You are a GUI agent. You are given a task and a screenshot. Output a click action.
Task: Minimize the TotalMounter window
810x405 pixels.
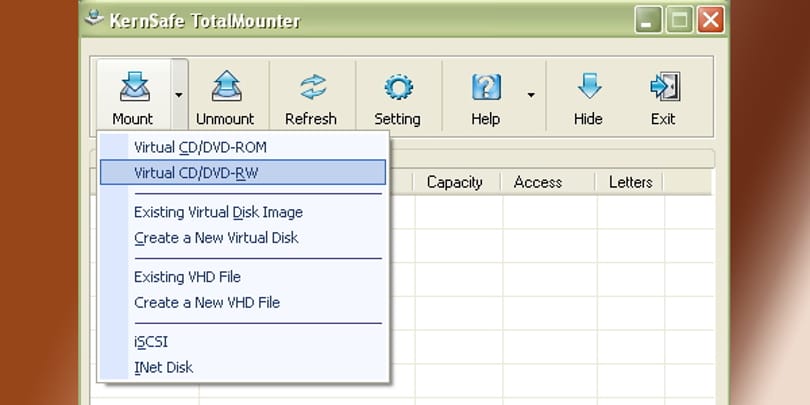(648, 20)
